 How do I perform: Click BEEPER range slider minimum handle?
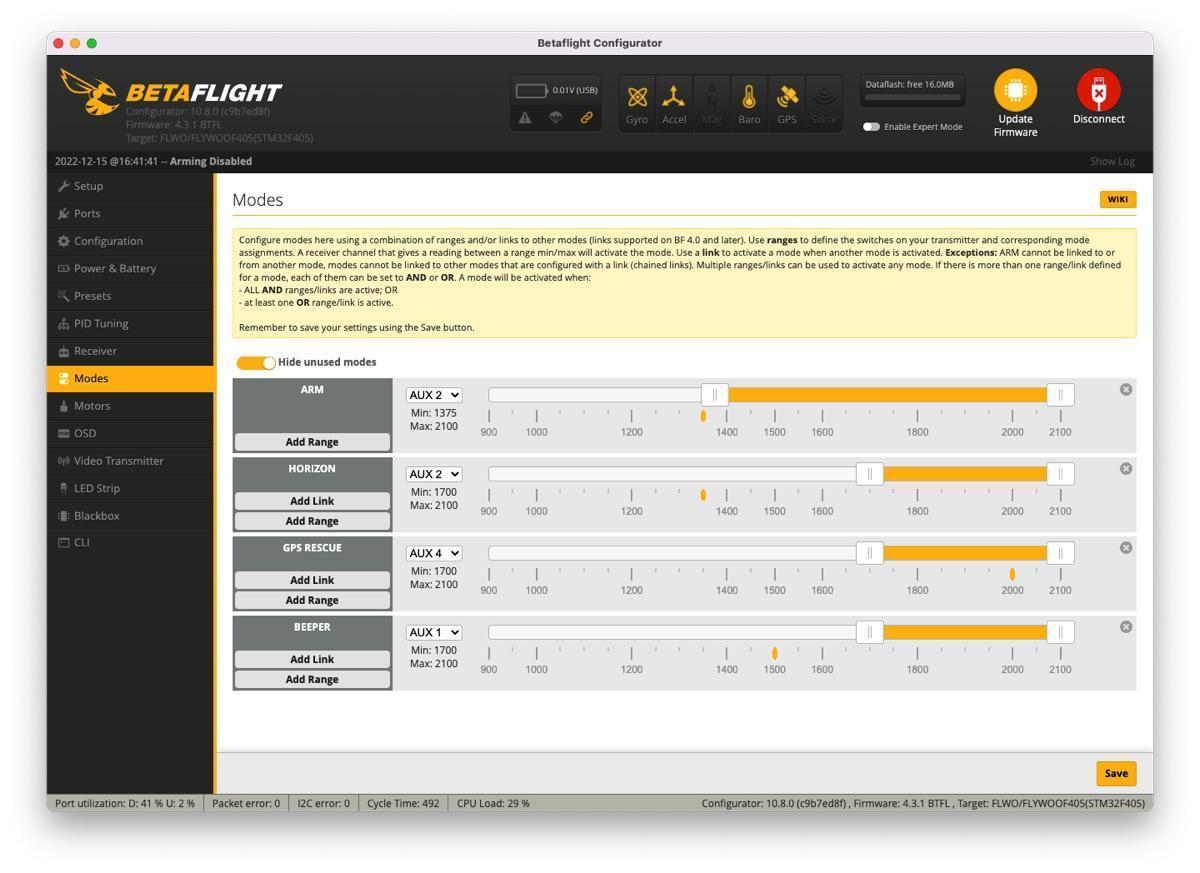coord(870,632)
